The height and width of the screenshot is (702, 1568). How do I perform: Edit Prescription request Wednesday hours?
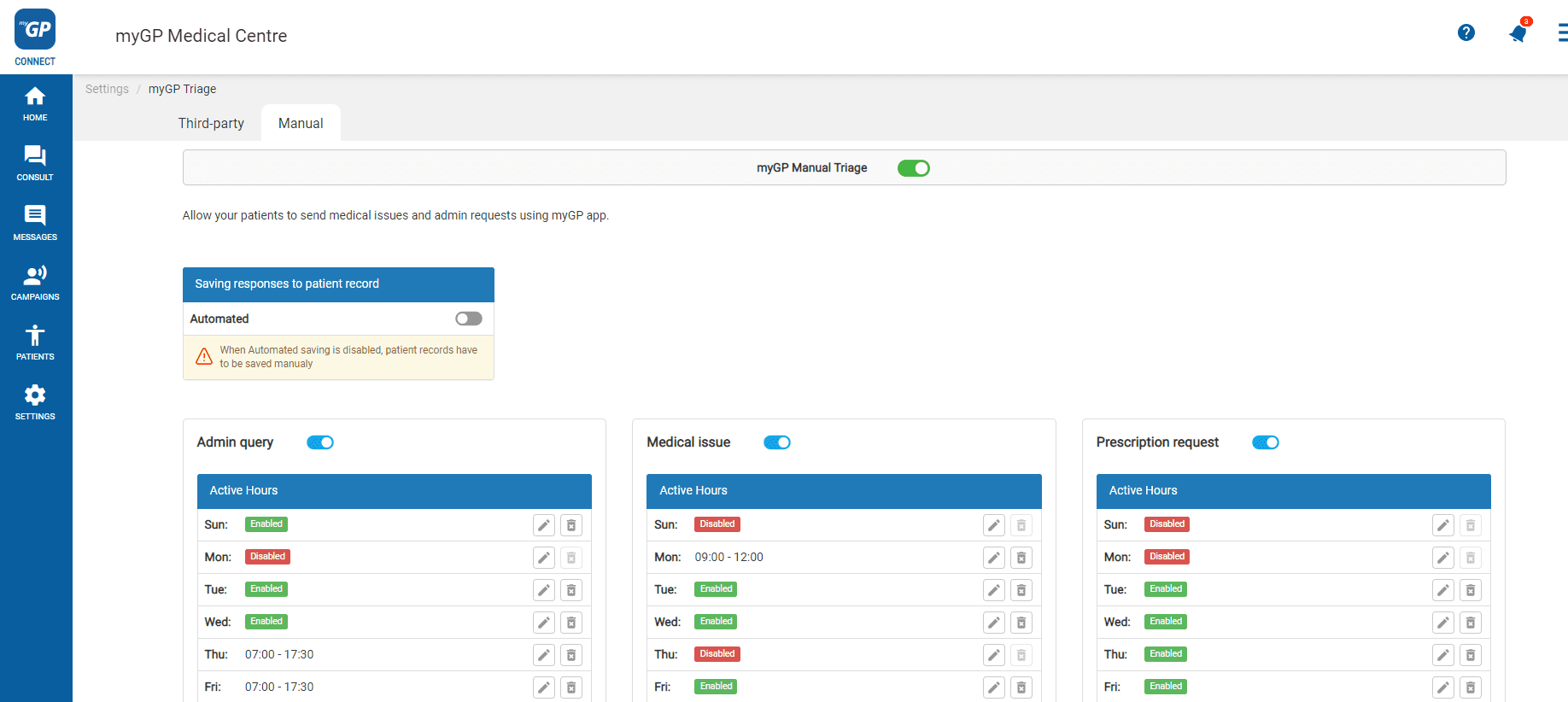[x=1443, y=623]
